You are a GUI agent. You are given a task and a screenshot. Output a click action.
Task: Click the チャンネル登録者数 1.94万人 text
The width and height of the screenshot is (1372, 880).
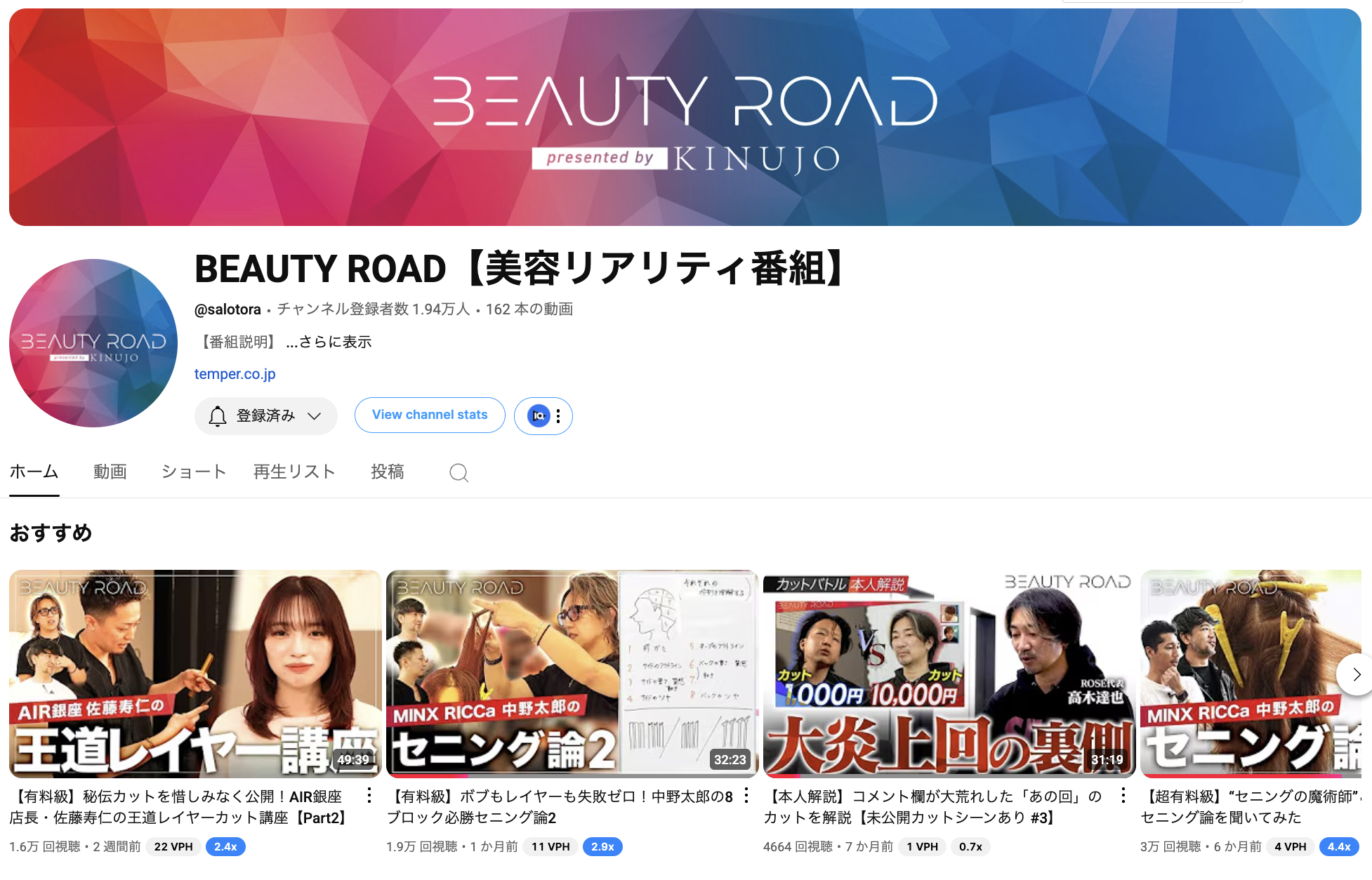click(x=374, y=309)
